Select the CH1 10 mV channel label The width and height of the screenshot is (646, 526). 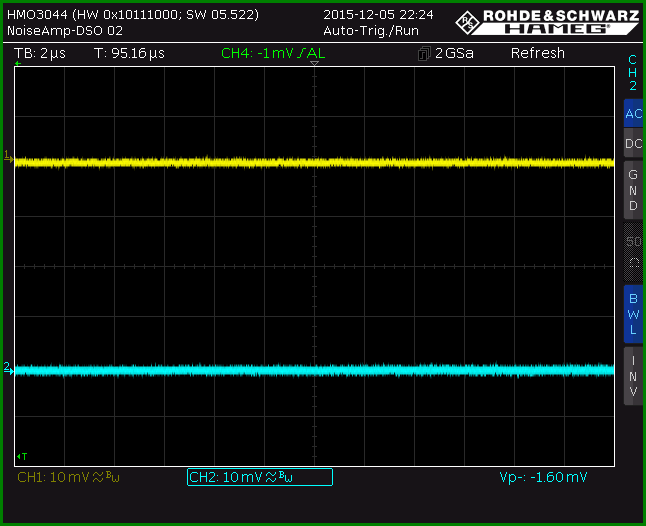point(68,477)
